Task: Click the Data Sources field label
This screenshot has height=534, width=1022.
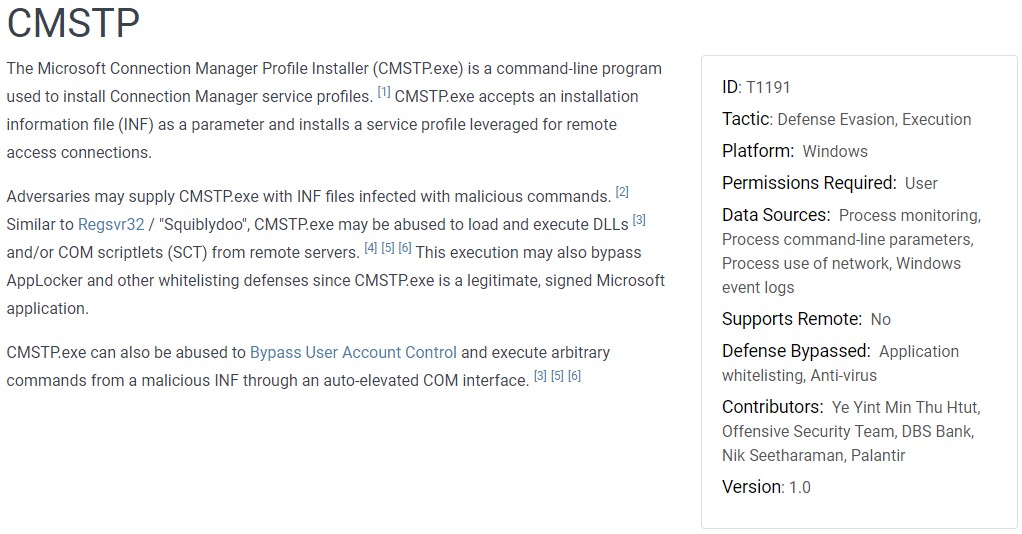Action: [x=776, y=215]
